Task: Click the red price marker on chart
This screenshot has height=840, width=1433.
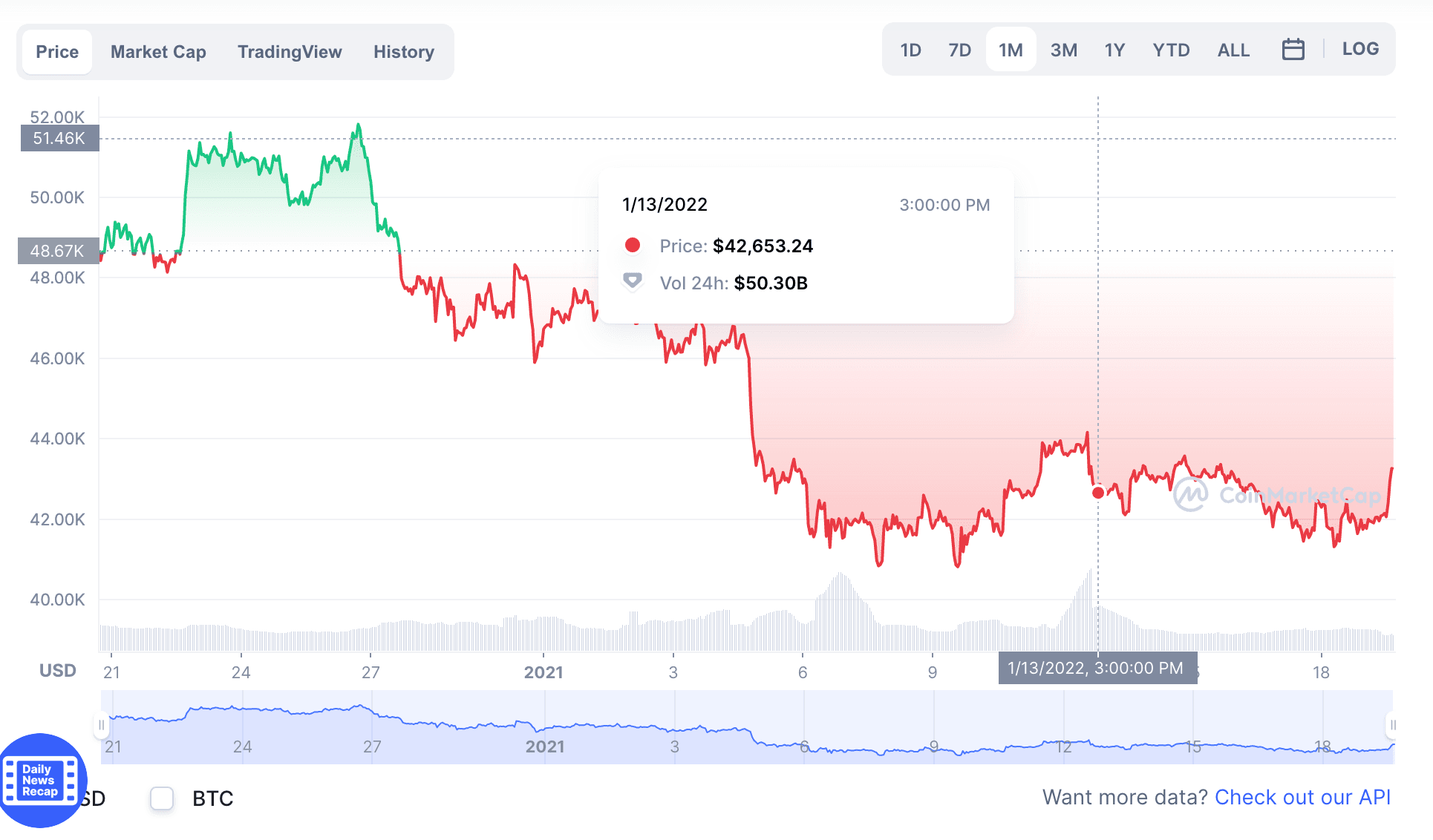Action: coord(1098,493)
